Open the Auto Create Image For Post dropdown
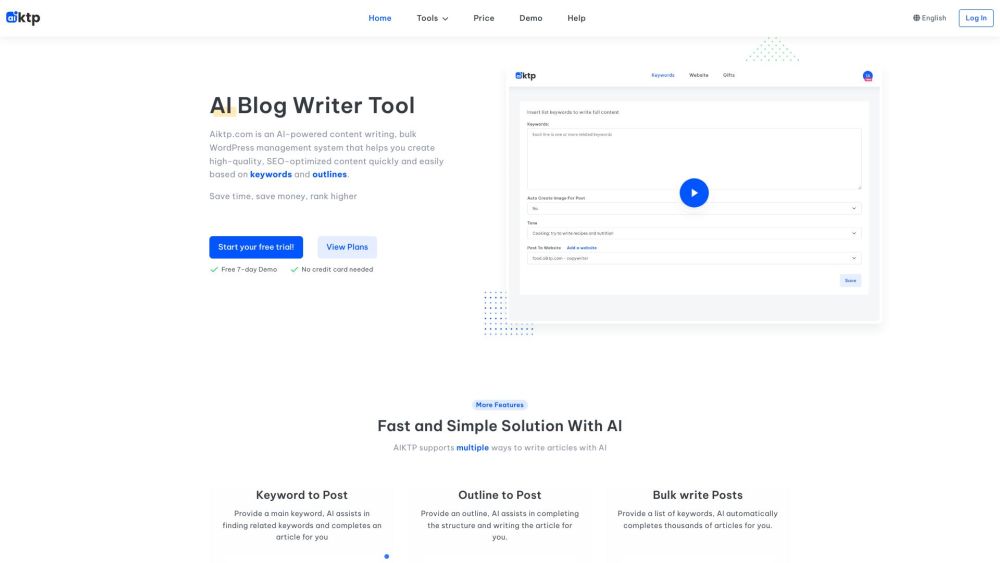1000x563 pixels. 693,208
